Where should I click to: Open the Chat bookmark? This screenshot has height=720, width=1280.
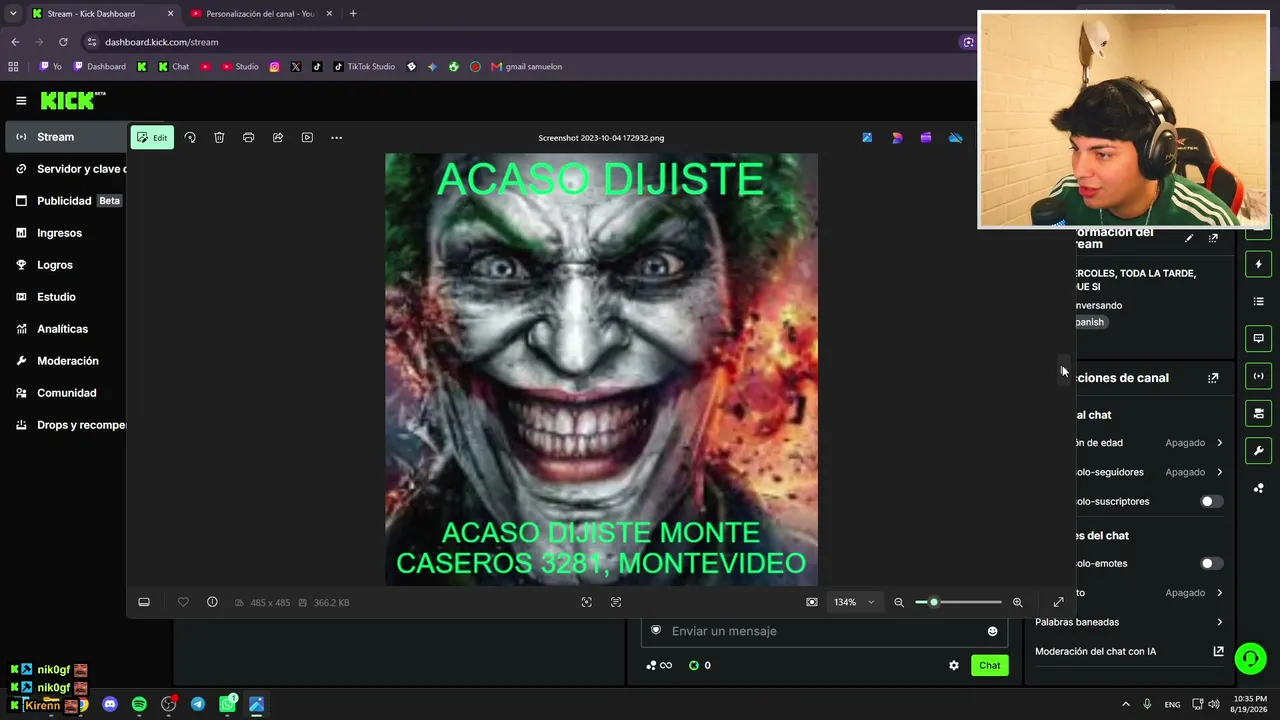click(174, 67)
